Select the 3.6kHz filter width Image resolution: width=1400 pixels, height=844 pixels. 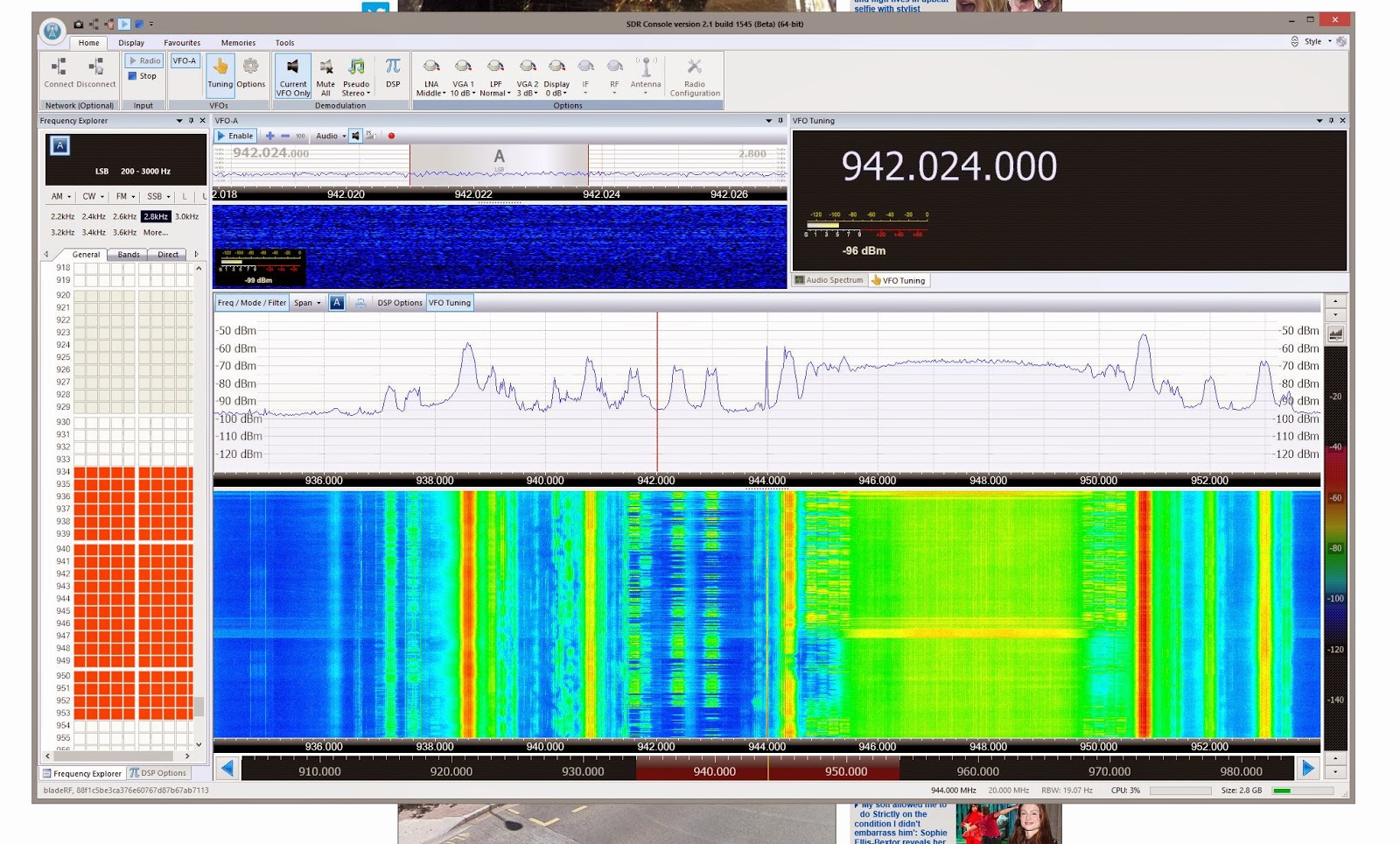click(124, 232)
